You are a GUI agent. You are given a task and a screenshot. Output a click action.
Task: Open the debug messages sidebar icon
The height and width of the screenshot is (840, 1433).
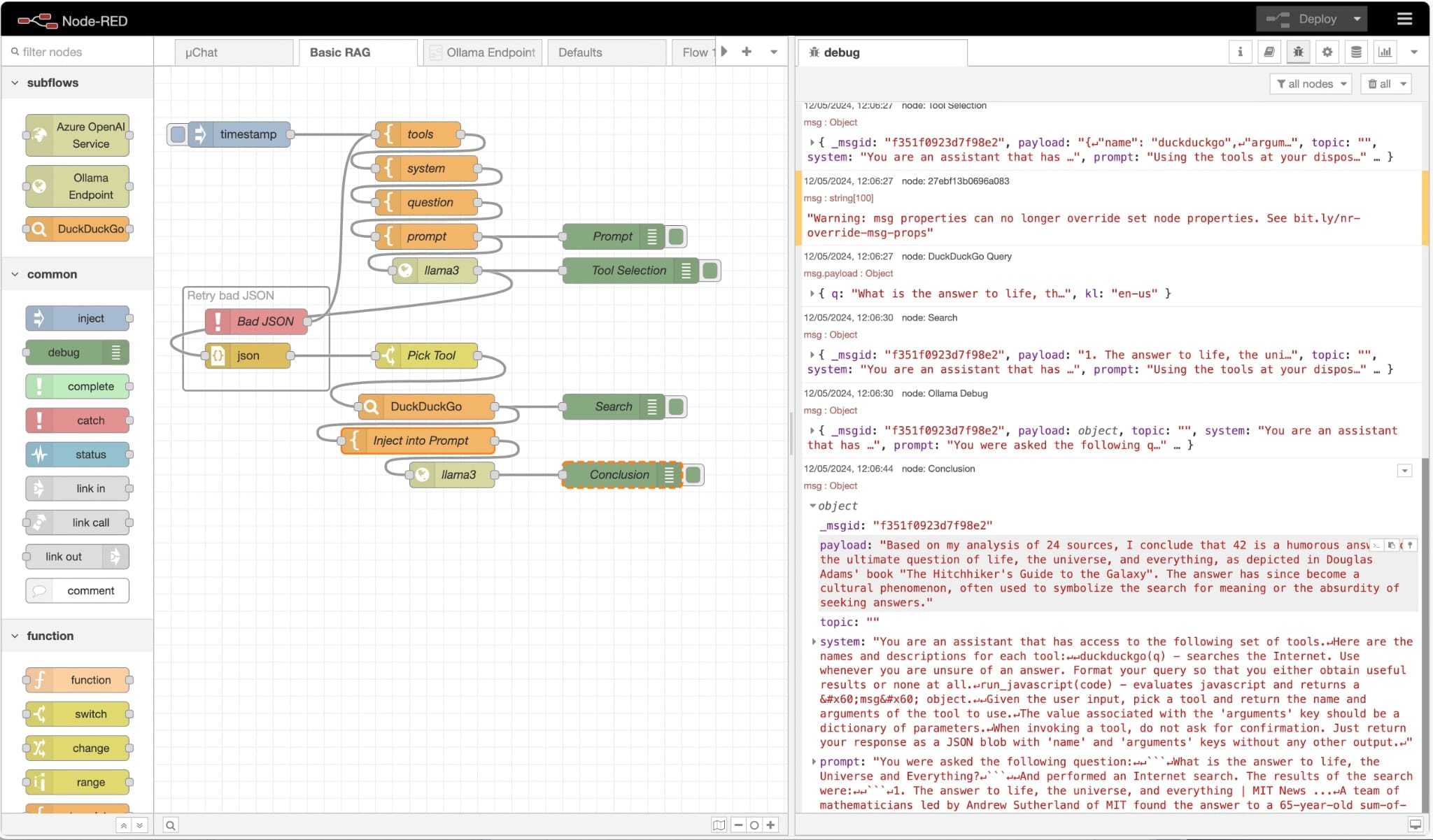(x=1298, y=52)
